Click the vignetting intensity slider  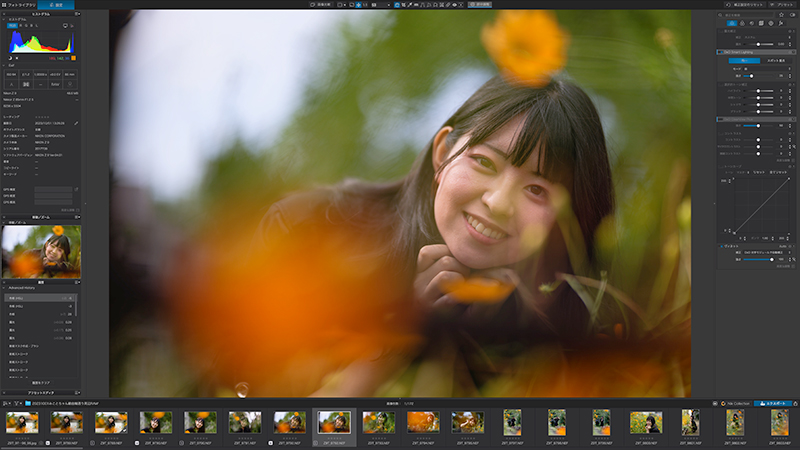(x=759, y=259)
